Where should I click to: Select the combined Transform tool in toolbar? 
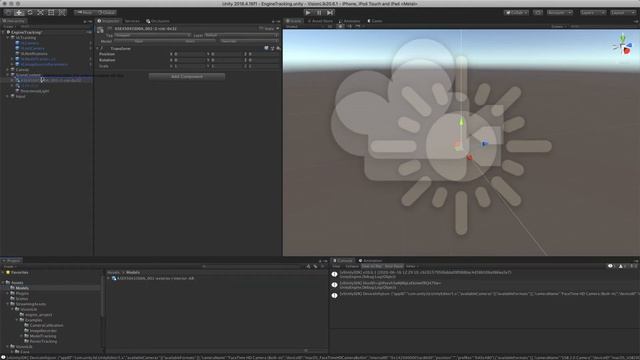[62, 13]
